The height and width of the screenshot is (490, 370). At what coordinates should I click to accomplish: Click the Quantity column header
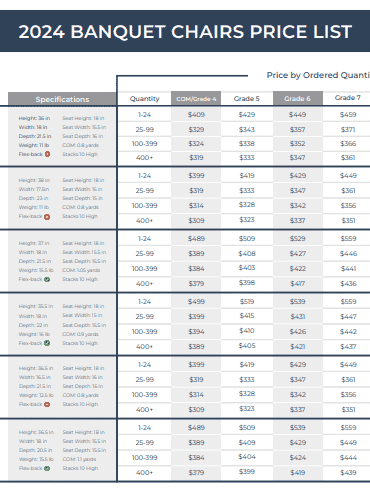tap(145, 99)
